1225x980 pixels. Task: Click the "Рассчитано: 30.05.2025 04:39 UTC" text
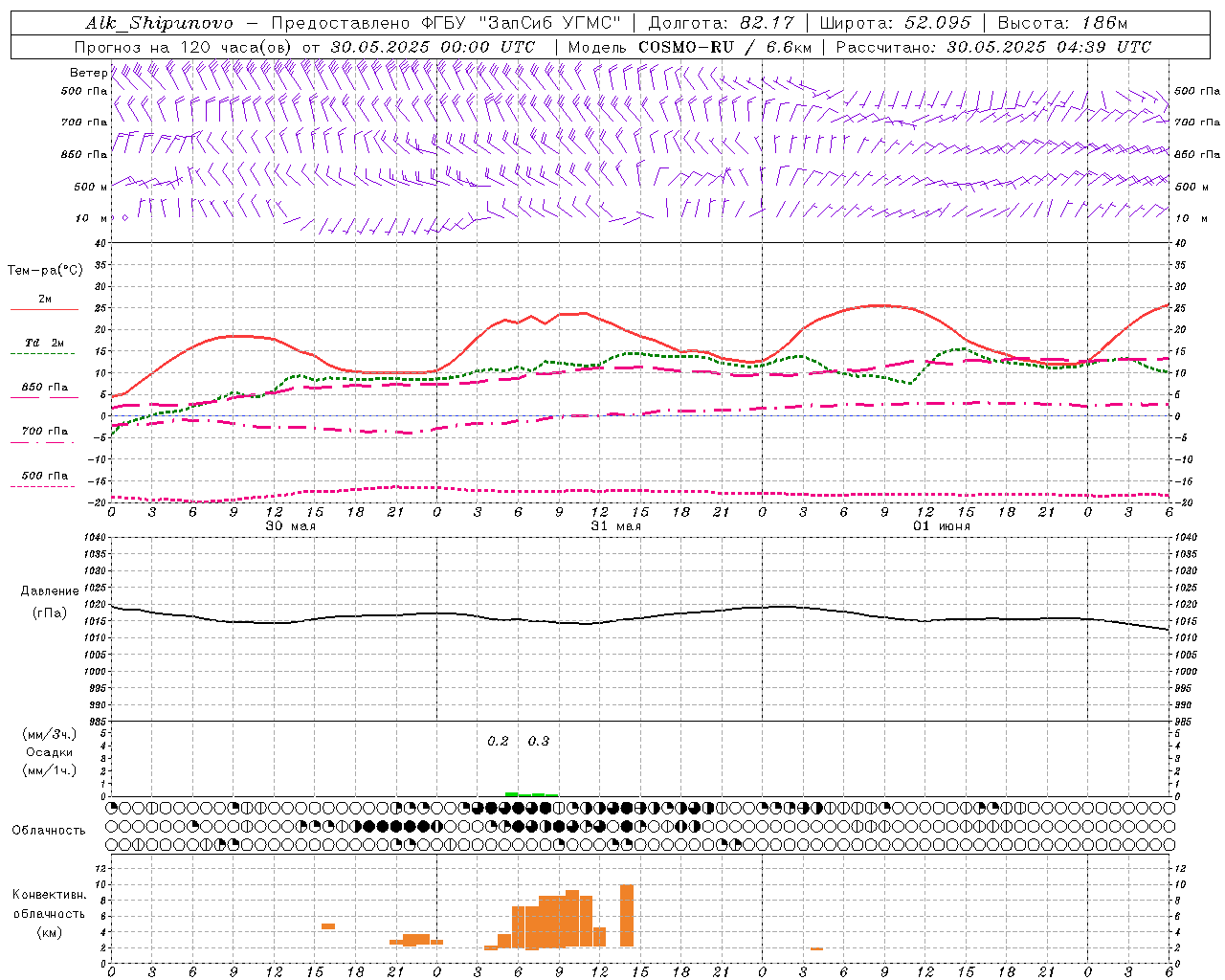point(993,47)
